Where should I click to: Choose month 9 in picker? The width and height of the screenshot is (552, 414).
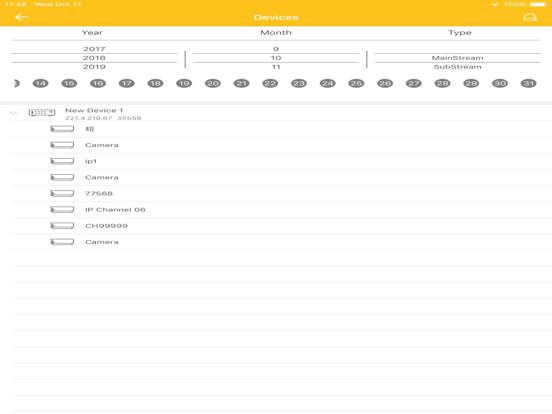click(276, 49)
